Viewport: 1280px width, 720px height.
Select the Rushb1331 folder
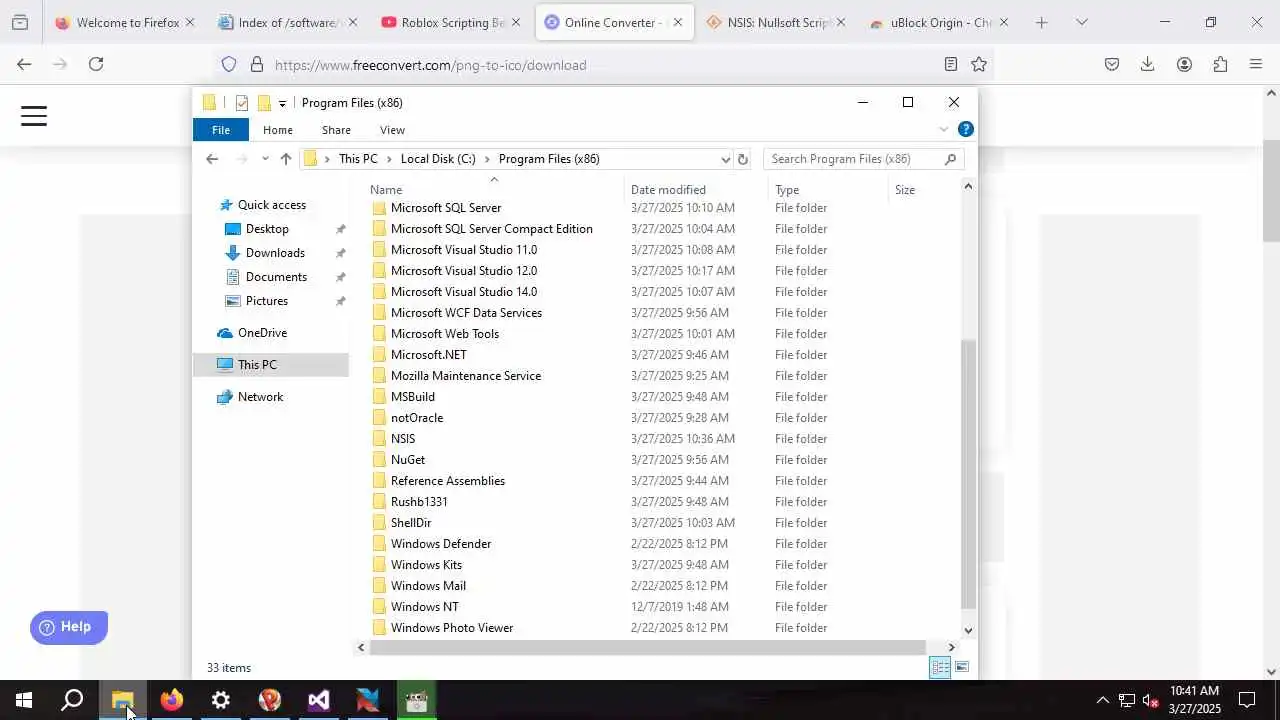[x=419, y=502]
